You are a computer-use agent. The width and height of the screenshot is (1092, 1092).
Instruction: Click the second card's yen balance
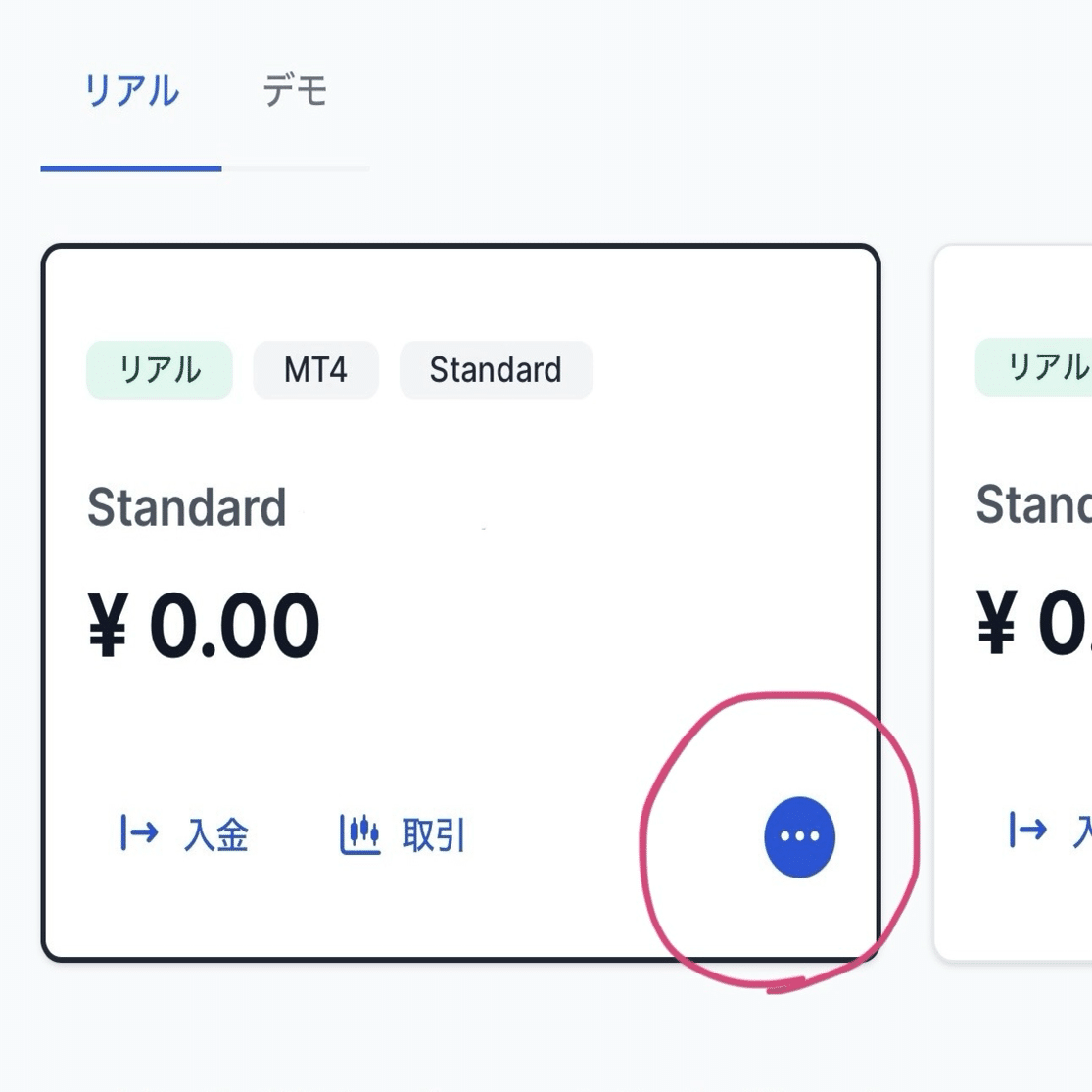pos(1034,624)
